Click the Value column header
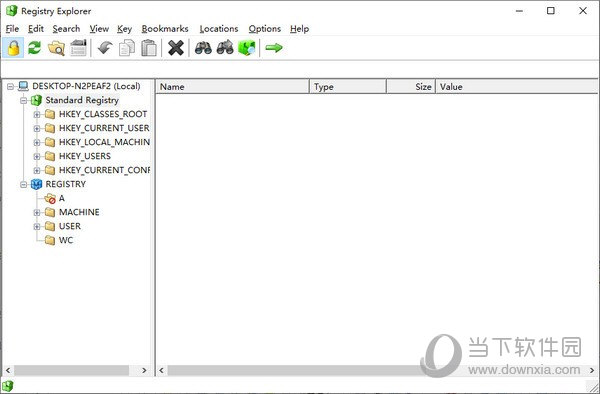This screenshot has width=600, height=394. point(517,86)
